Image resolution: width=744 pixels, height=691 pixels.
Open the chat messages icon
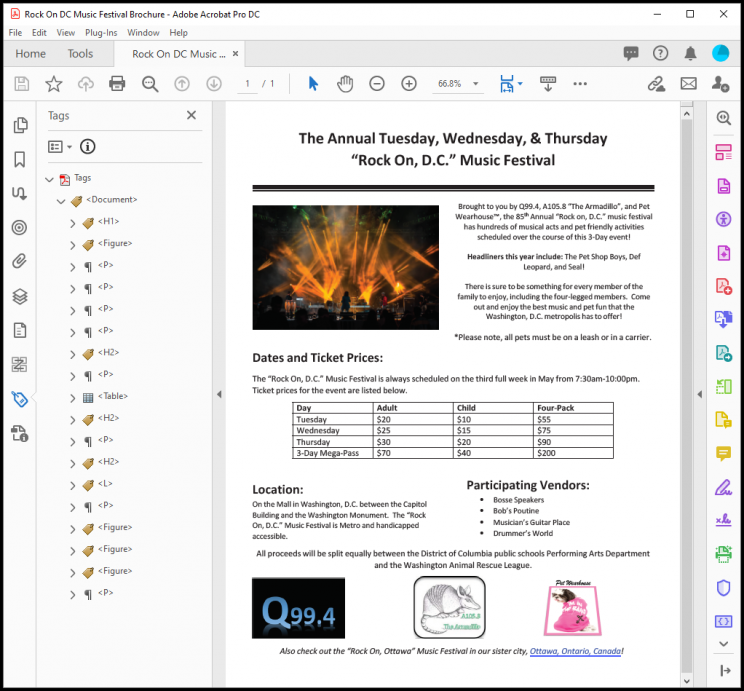(631, 53)
